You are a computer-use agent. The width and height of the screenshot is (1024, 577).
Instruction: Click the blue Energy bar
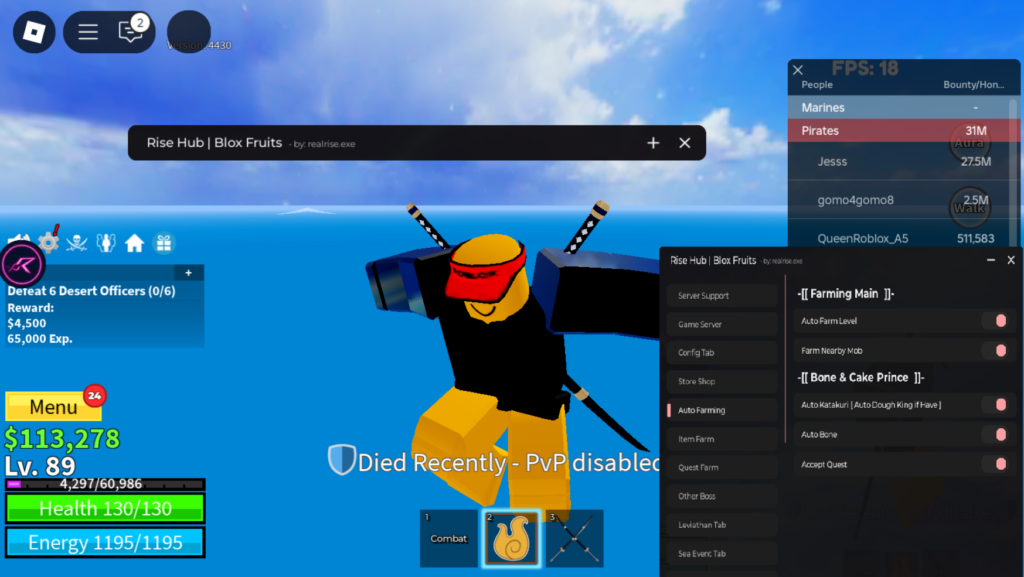105,542
